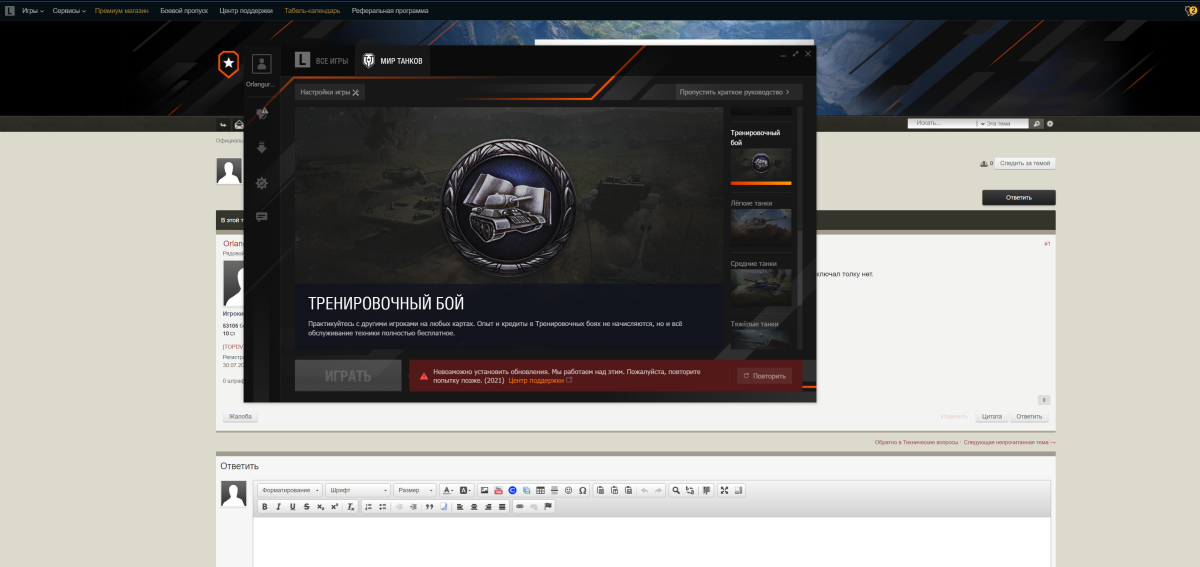
Task: Open the launcher notifications icon in sidebar
Action: pos(262,114)
